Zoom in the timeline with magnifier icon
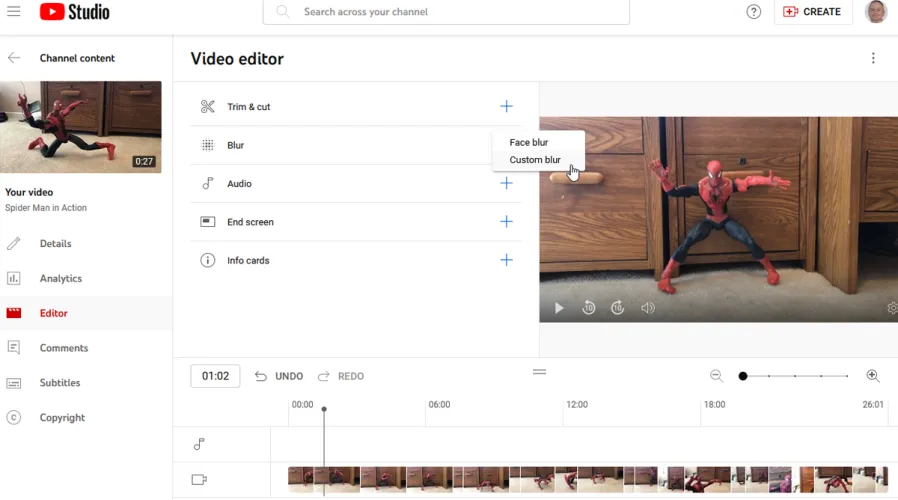898x500 pixels. click(x=872, y=376)
